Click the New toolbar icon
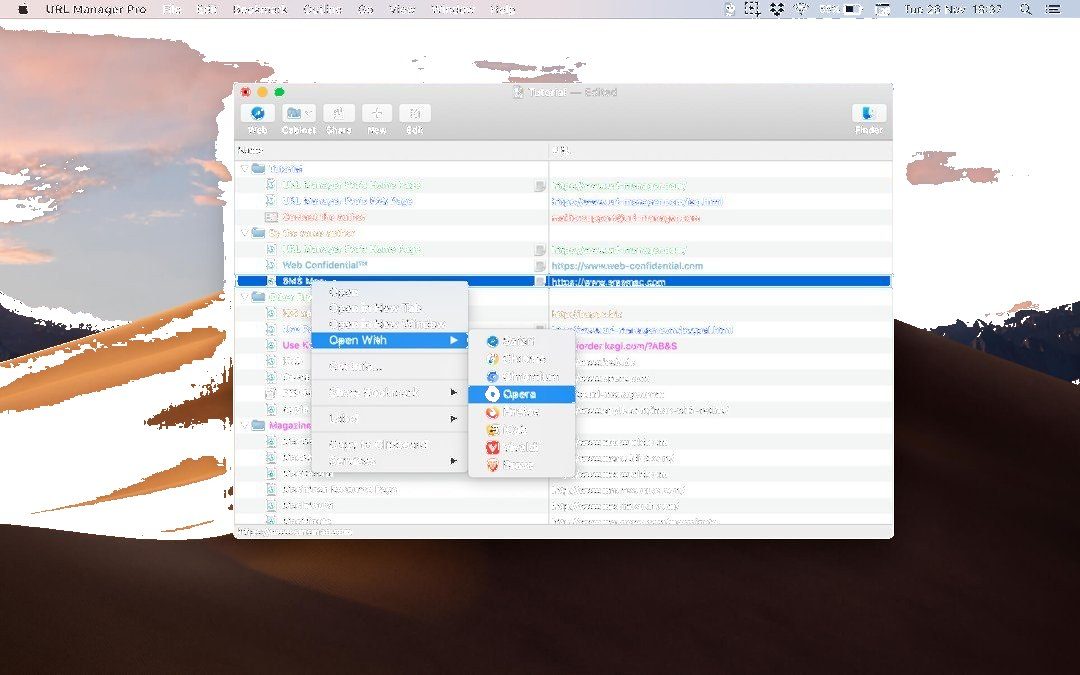The height and width of the screenshot is (675, 1080). [377, 114]
